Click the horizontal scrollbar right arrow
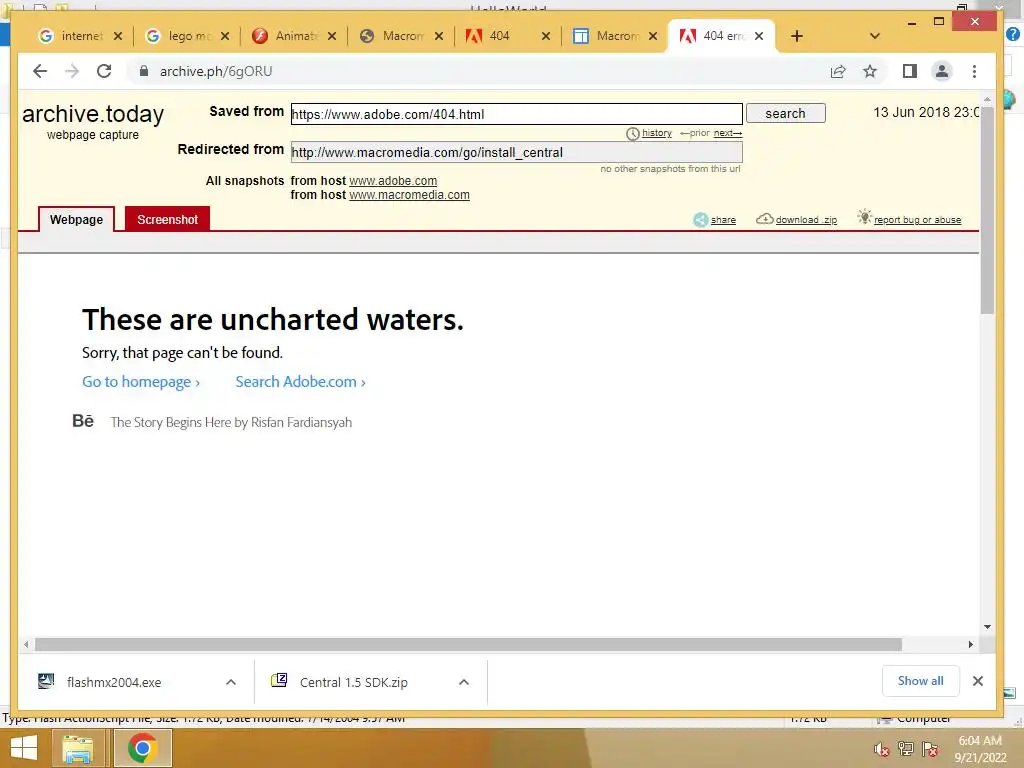 coord(970,645)
